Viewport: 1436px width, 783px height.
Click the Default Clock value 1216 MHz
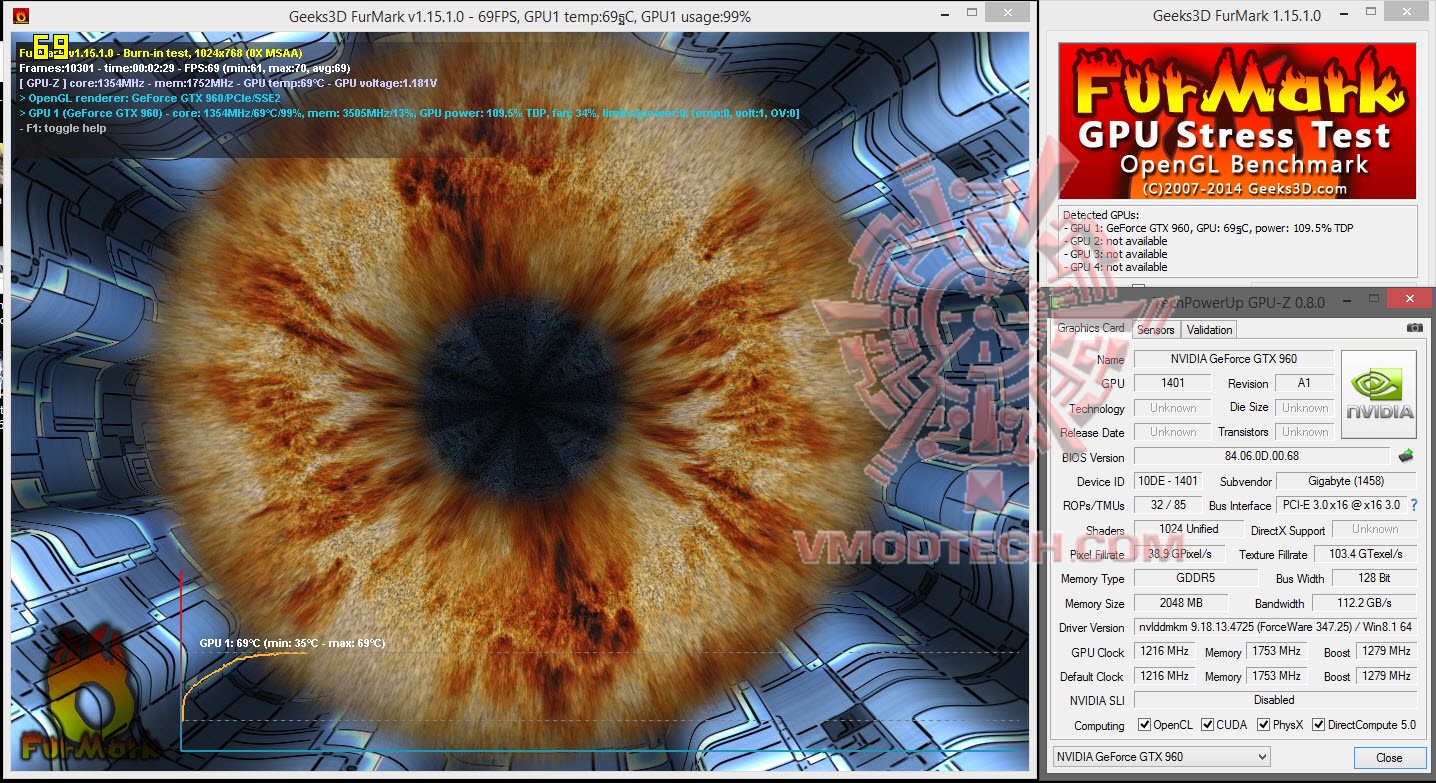pyautogui.click(x=1164, y=676)
